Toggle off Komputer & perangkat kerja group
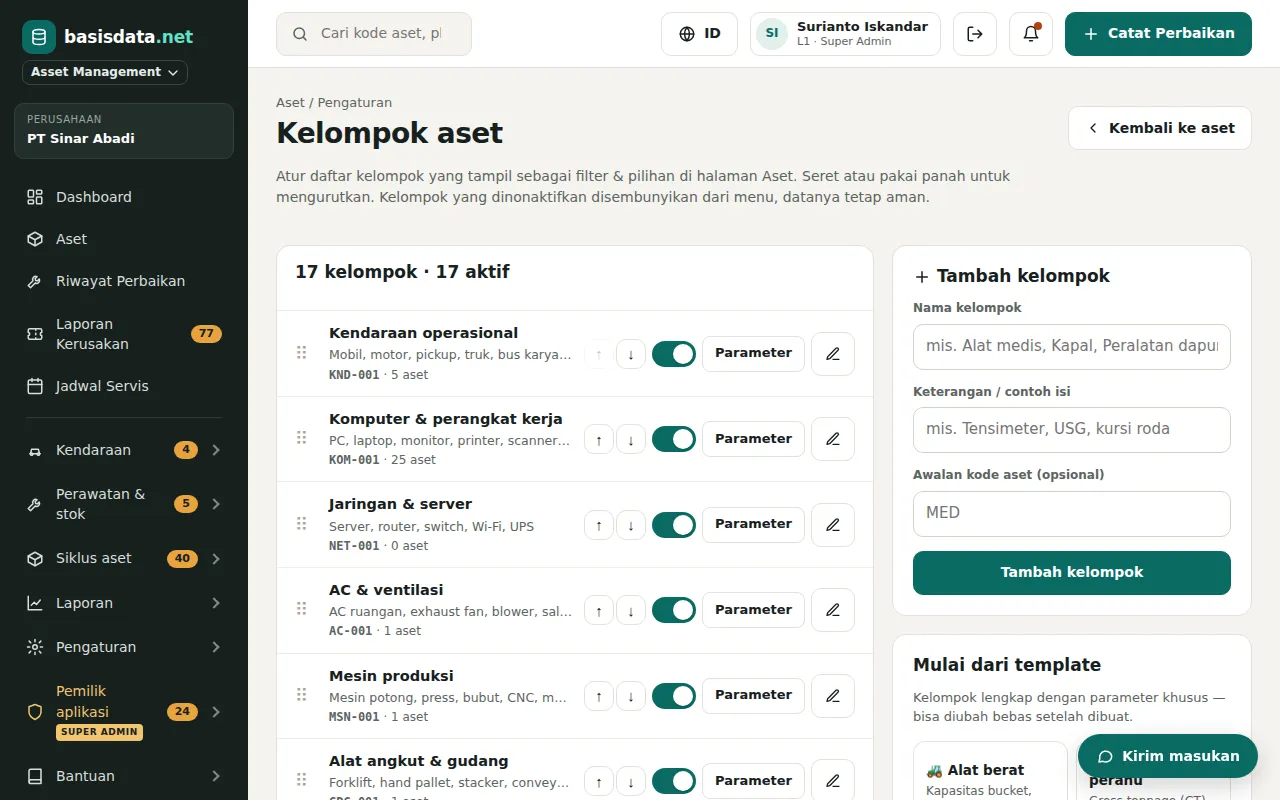This screenshot has width=1280, height=800. click(674, 439)
